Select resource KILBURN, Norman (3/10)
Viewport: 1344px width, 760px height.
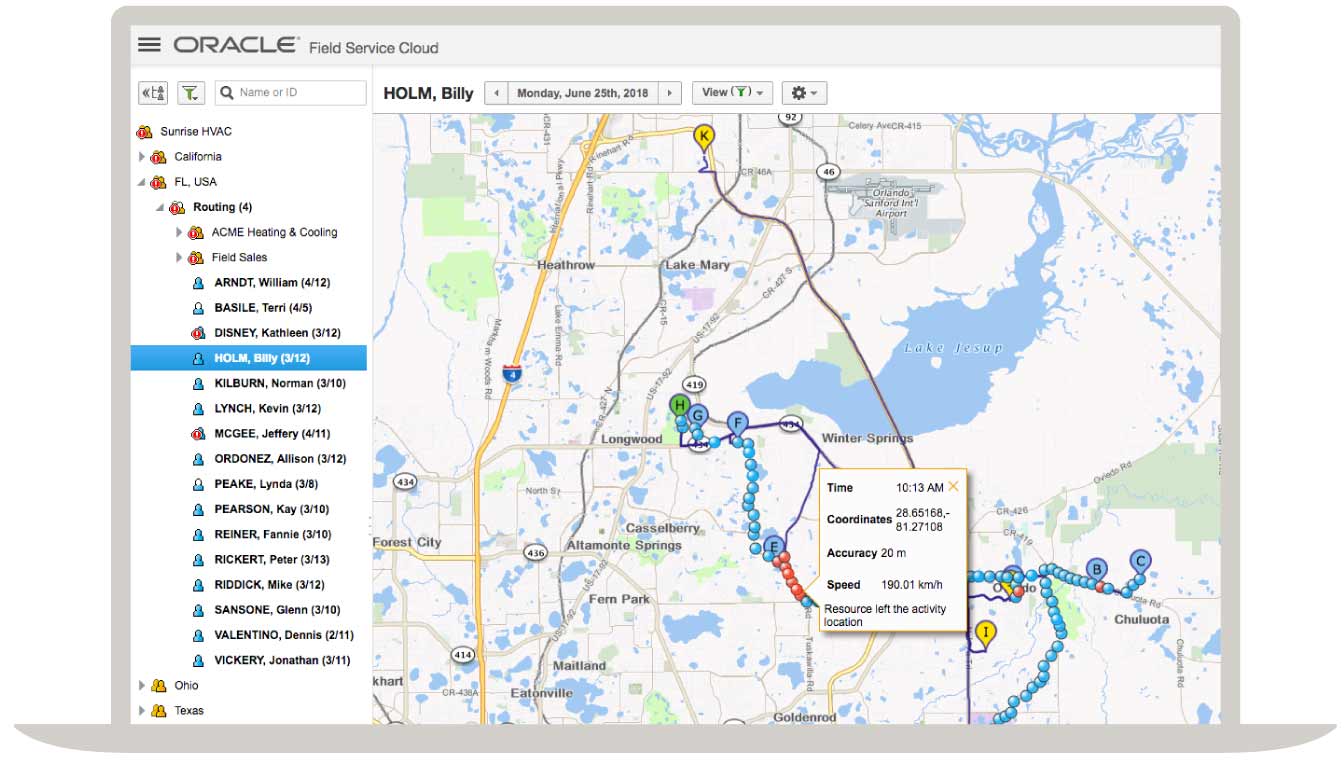pyautogui.click(x=280, y=383)
